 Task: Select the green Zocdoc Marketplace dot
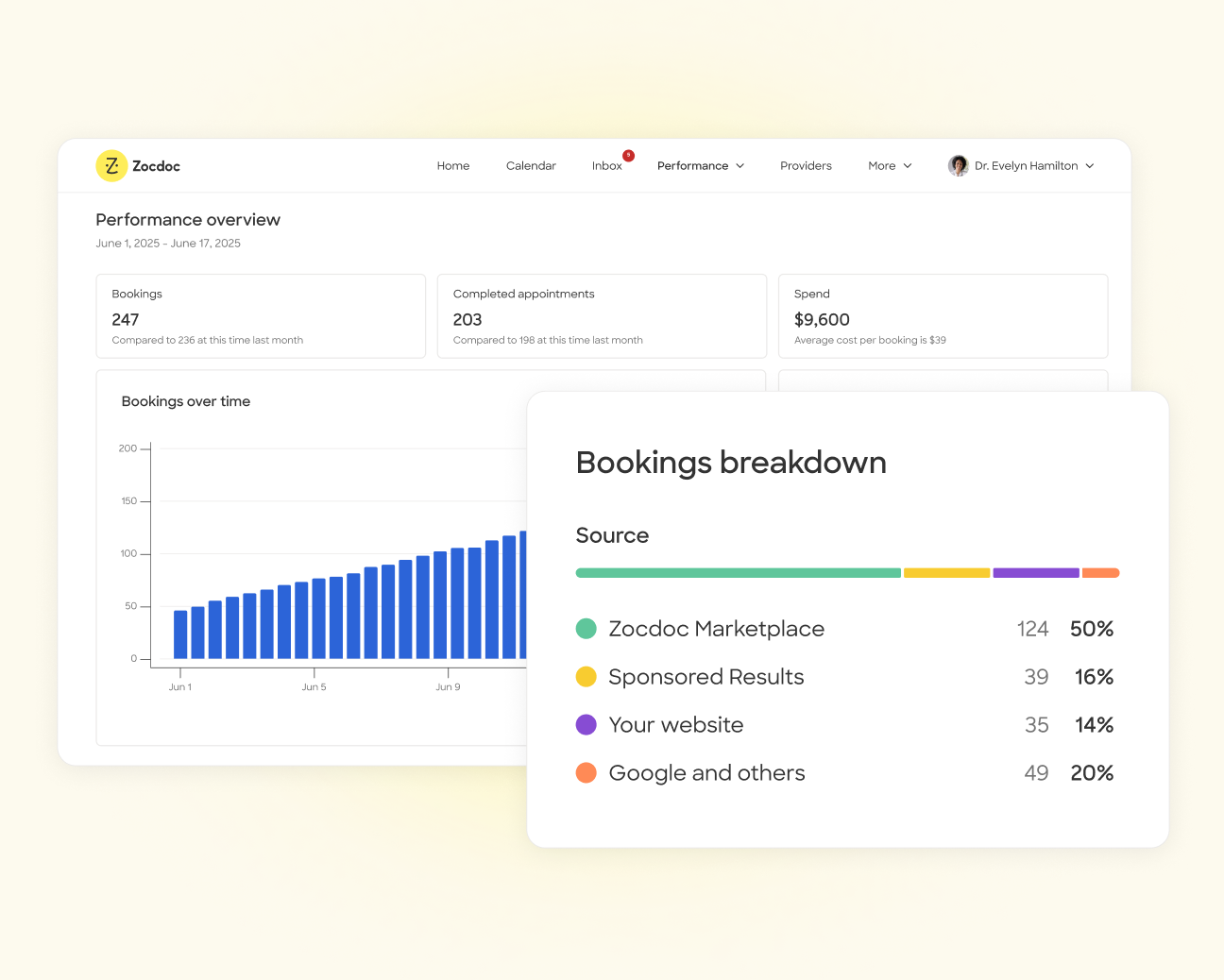pyautogui.click(x=586, y=628)
